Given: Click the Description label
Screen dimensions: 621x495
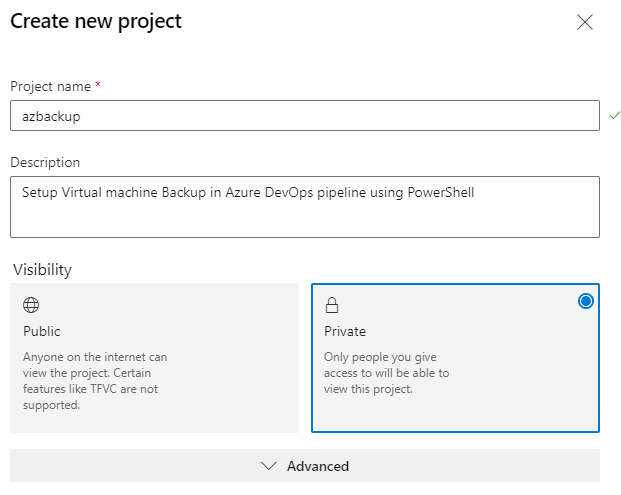Looking at the screenshot, I should click(x=45, y=162).
